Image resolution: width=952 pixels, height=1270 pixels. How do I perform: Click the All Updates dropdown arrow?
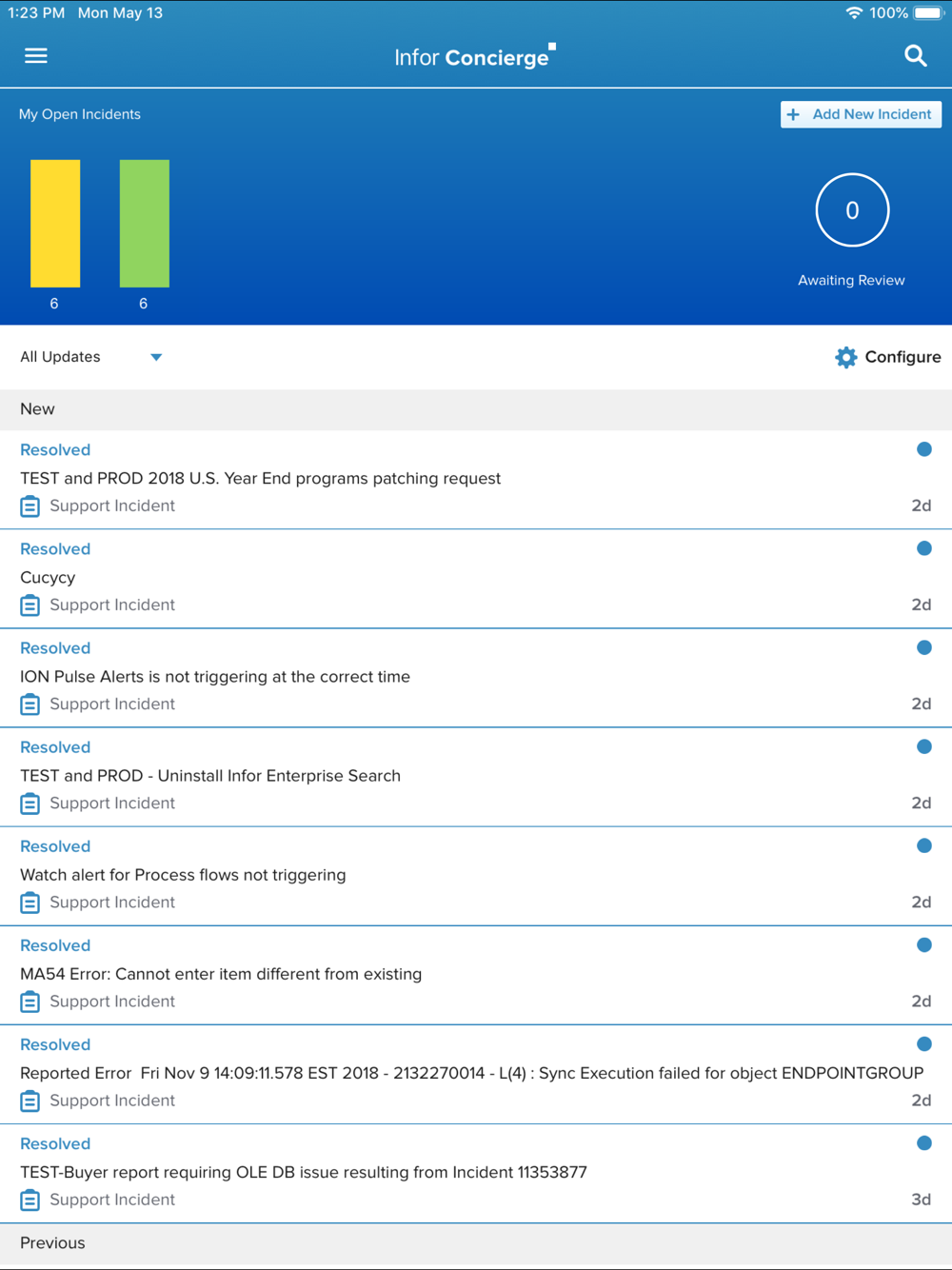[x=156, y=357]
